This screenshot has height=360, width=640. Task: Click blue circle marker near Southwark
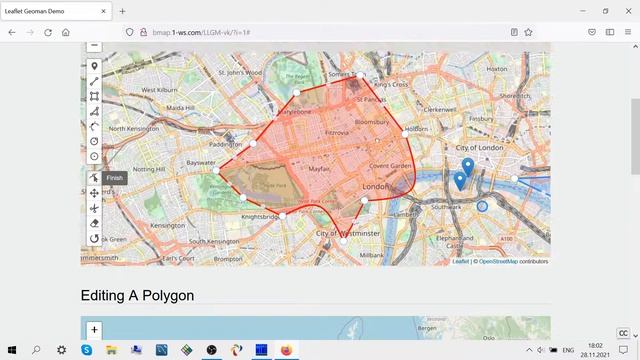pos(482,207)
